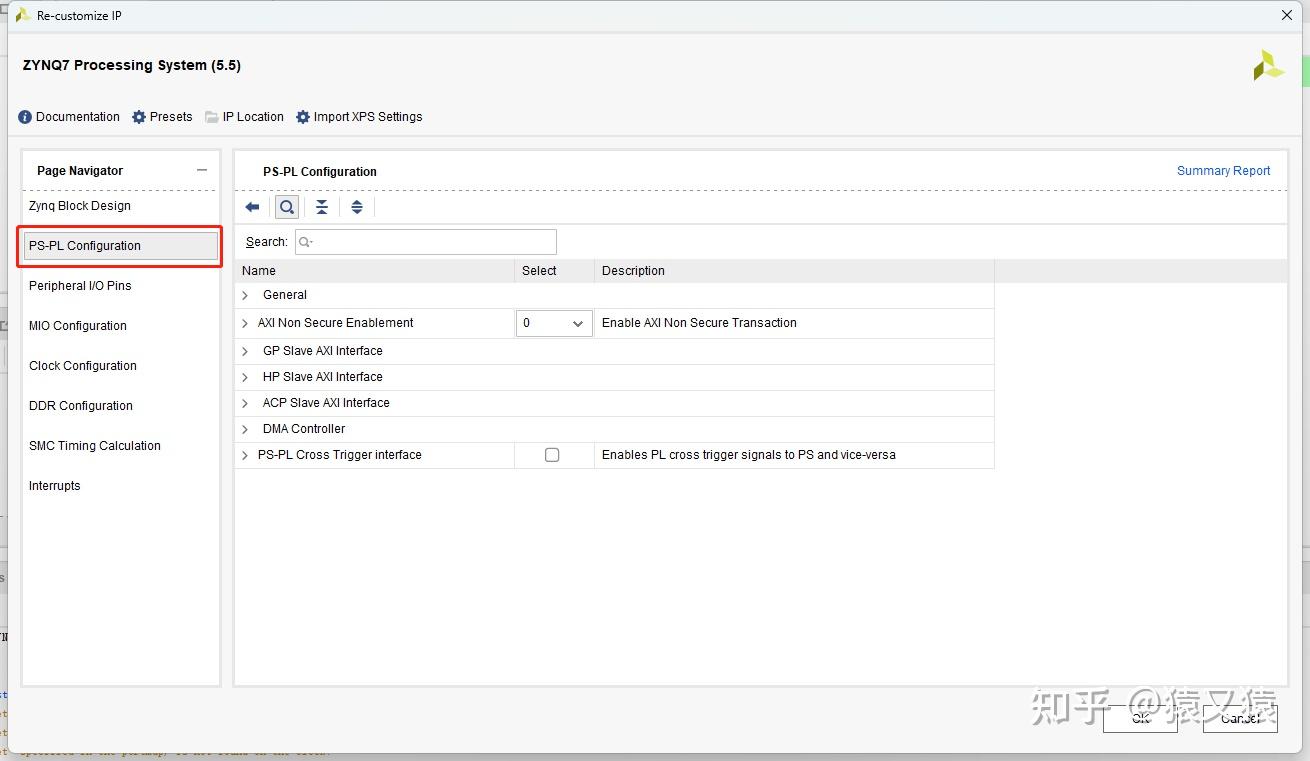This screenshot has height=761, width=1310.
Task: Click Import XPS Settings gear icon
Action: [x=303, y=117]
